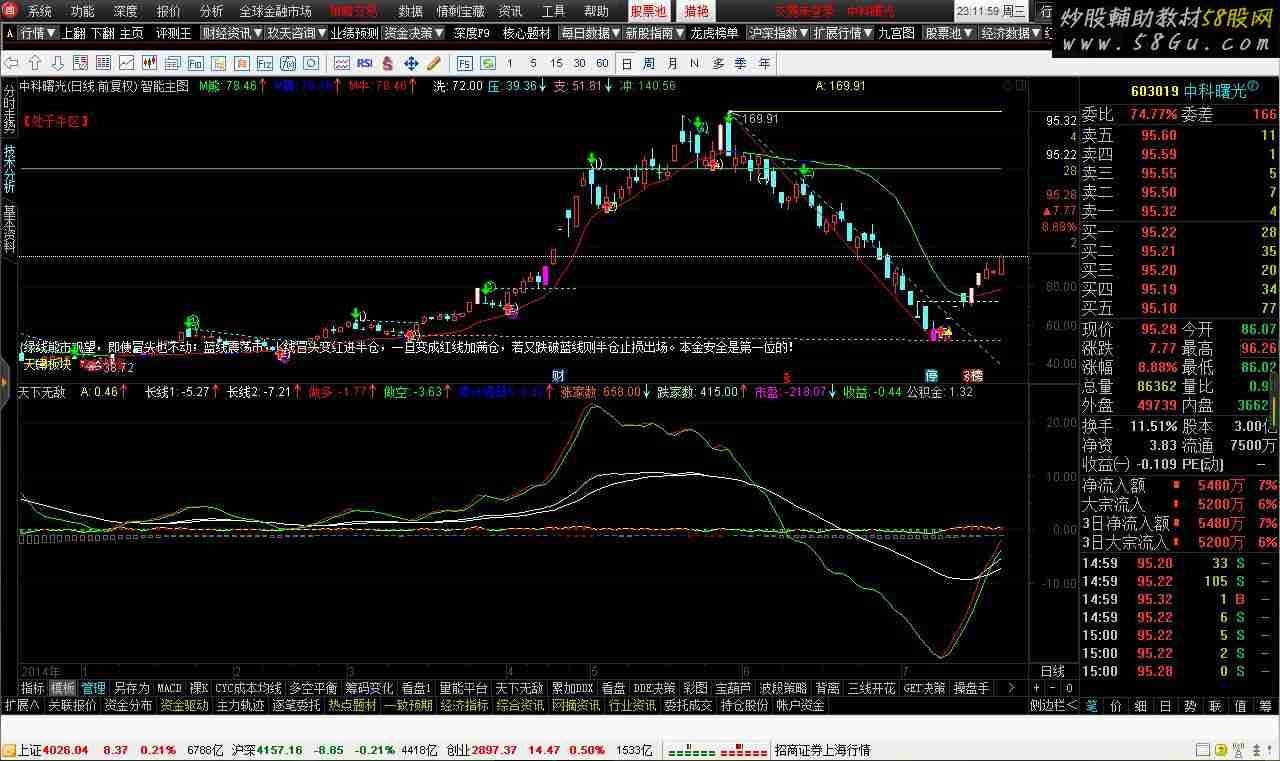Click the F10 info icon
1280x761 pixels.
195,62
